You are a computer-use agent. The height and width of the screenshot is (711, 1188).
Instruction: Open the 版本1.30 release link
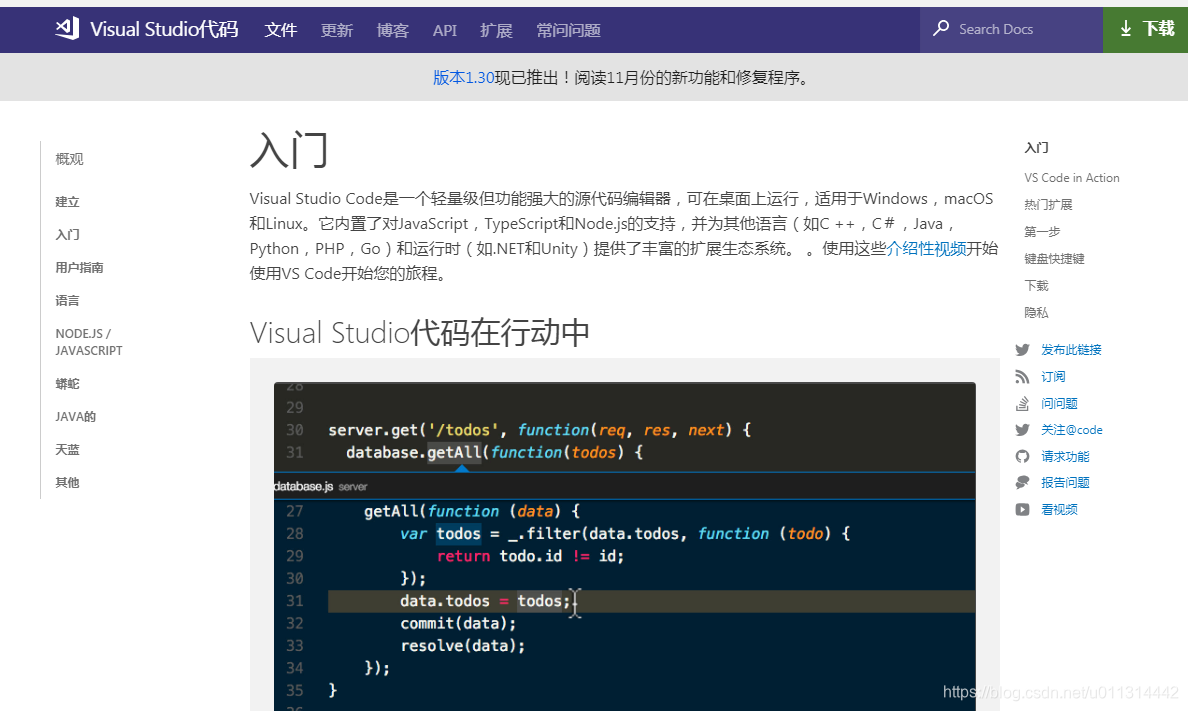pos(464,77)
